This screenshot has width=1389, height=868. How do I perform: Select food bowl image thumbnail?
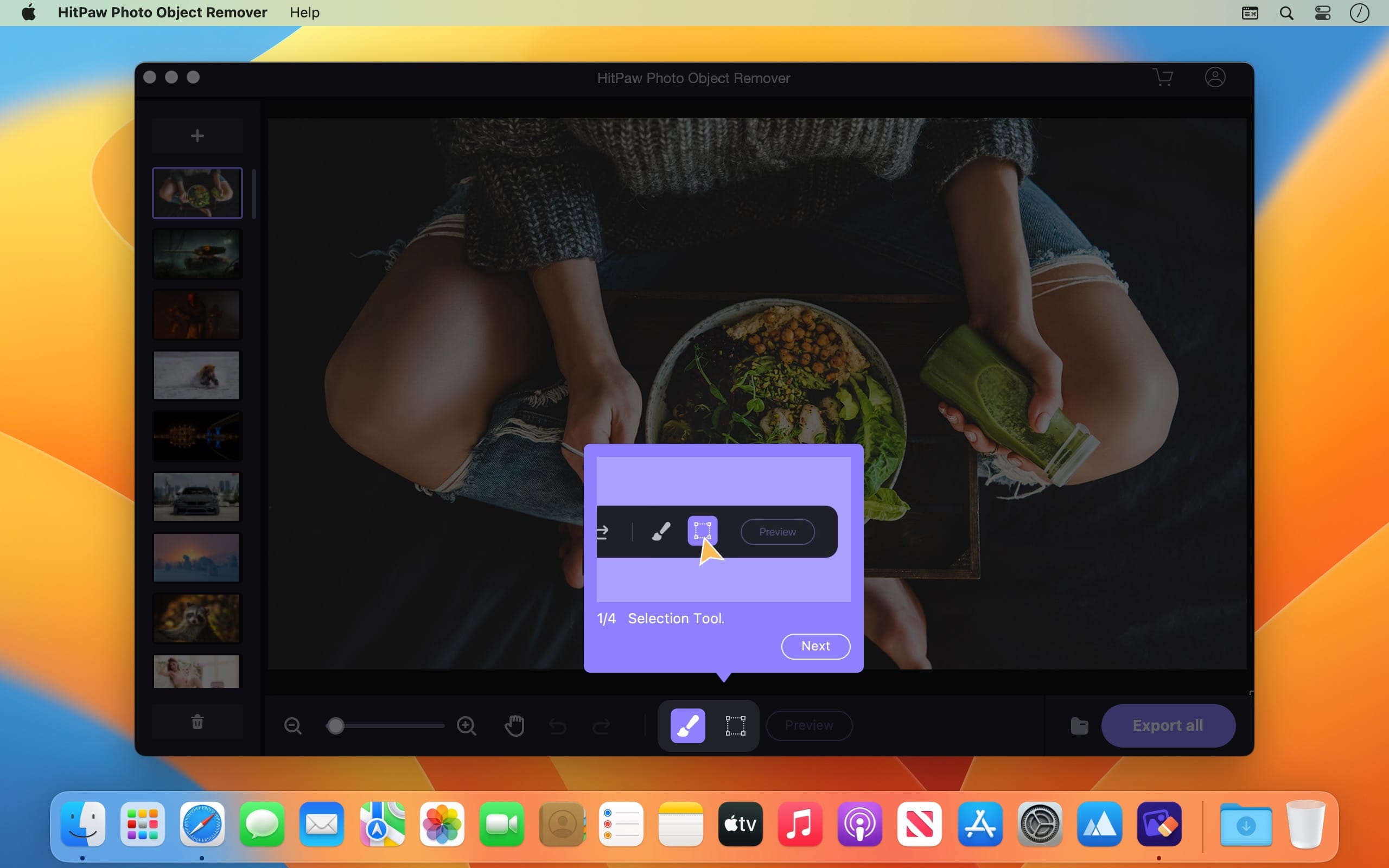click(198, 193)
